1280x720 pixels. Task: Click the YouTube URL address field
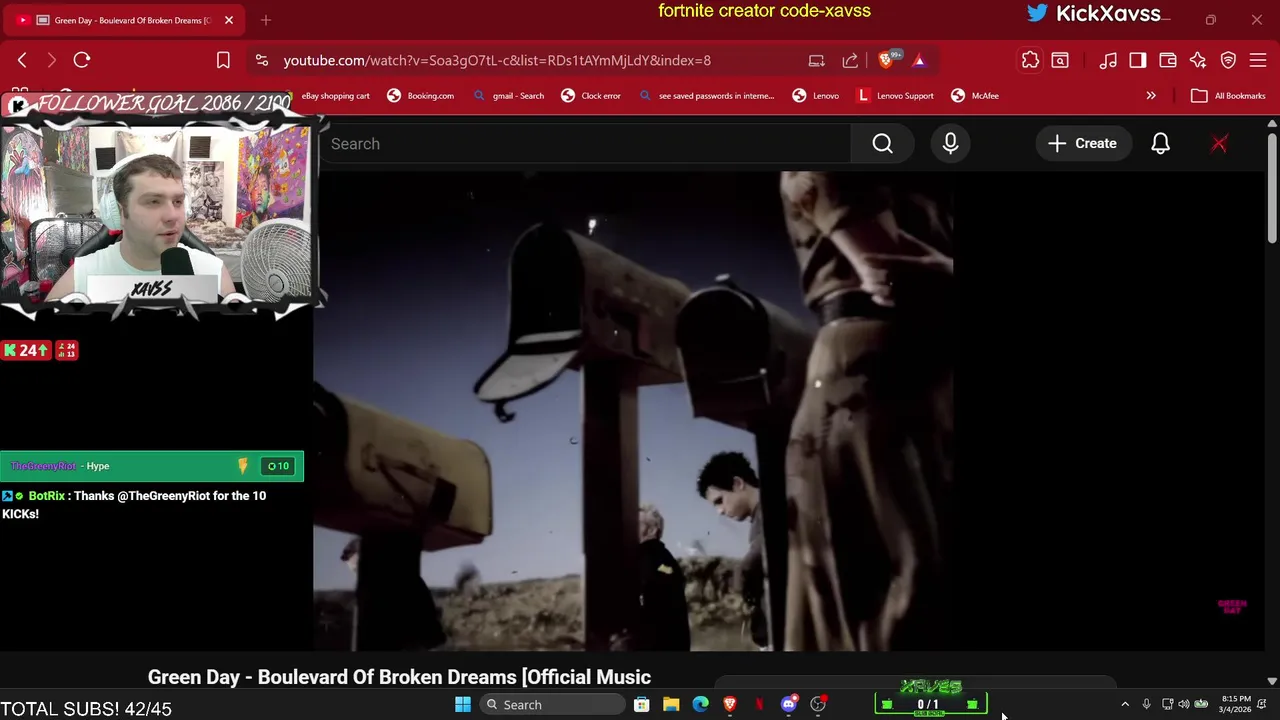[x=497, y=60]
